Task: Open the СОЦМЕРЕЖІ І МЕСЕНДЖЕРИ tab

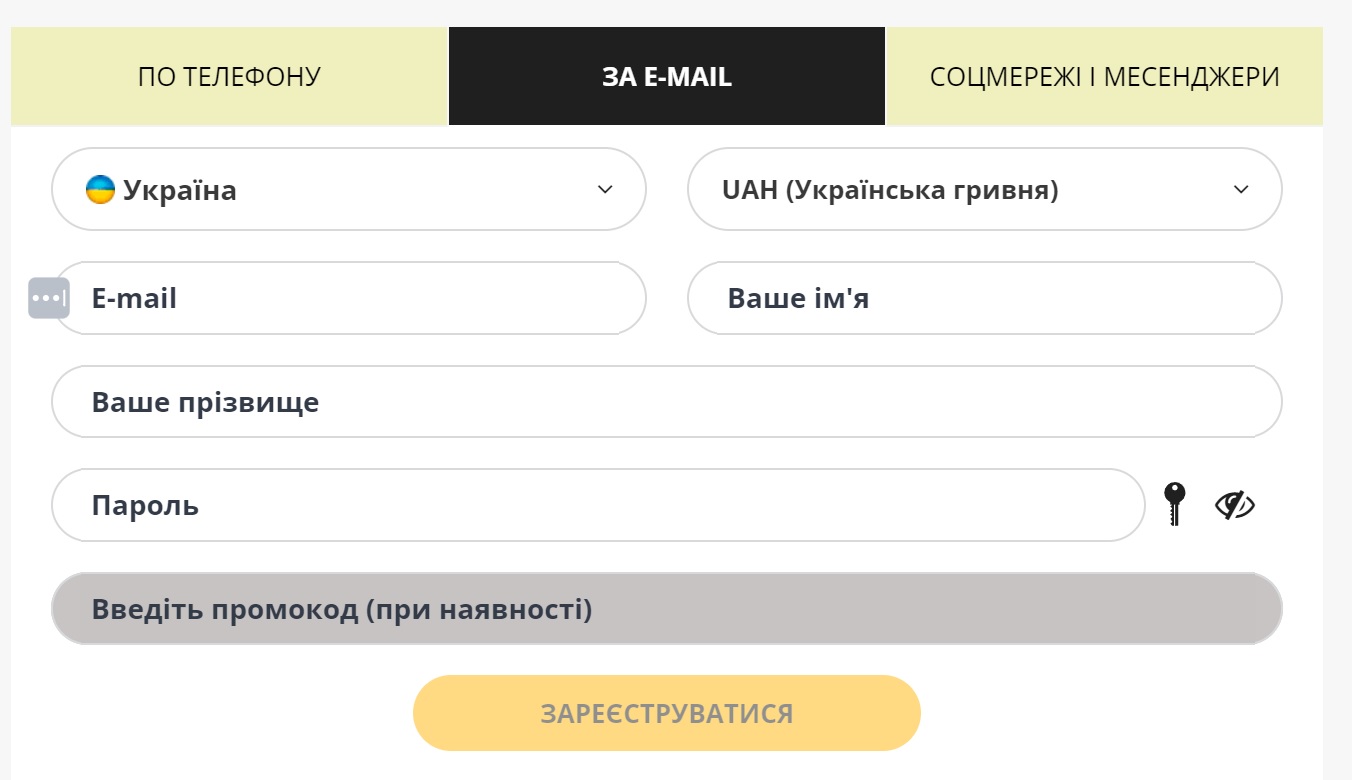Action: pyautogui.click(x=1105, y=77)
